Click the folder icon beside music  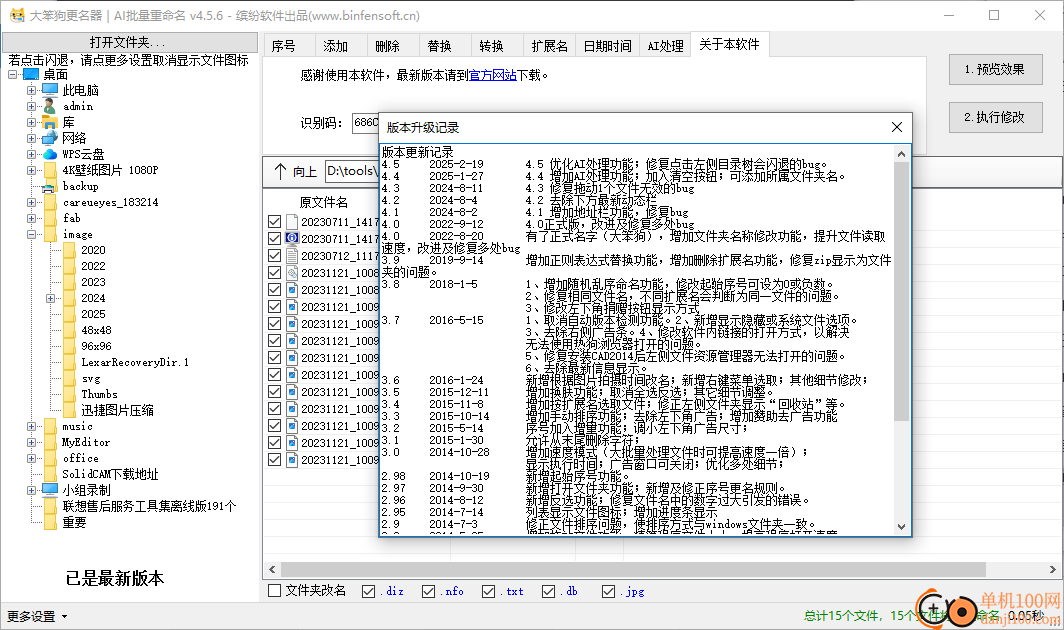coord(50,426)
